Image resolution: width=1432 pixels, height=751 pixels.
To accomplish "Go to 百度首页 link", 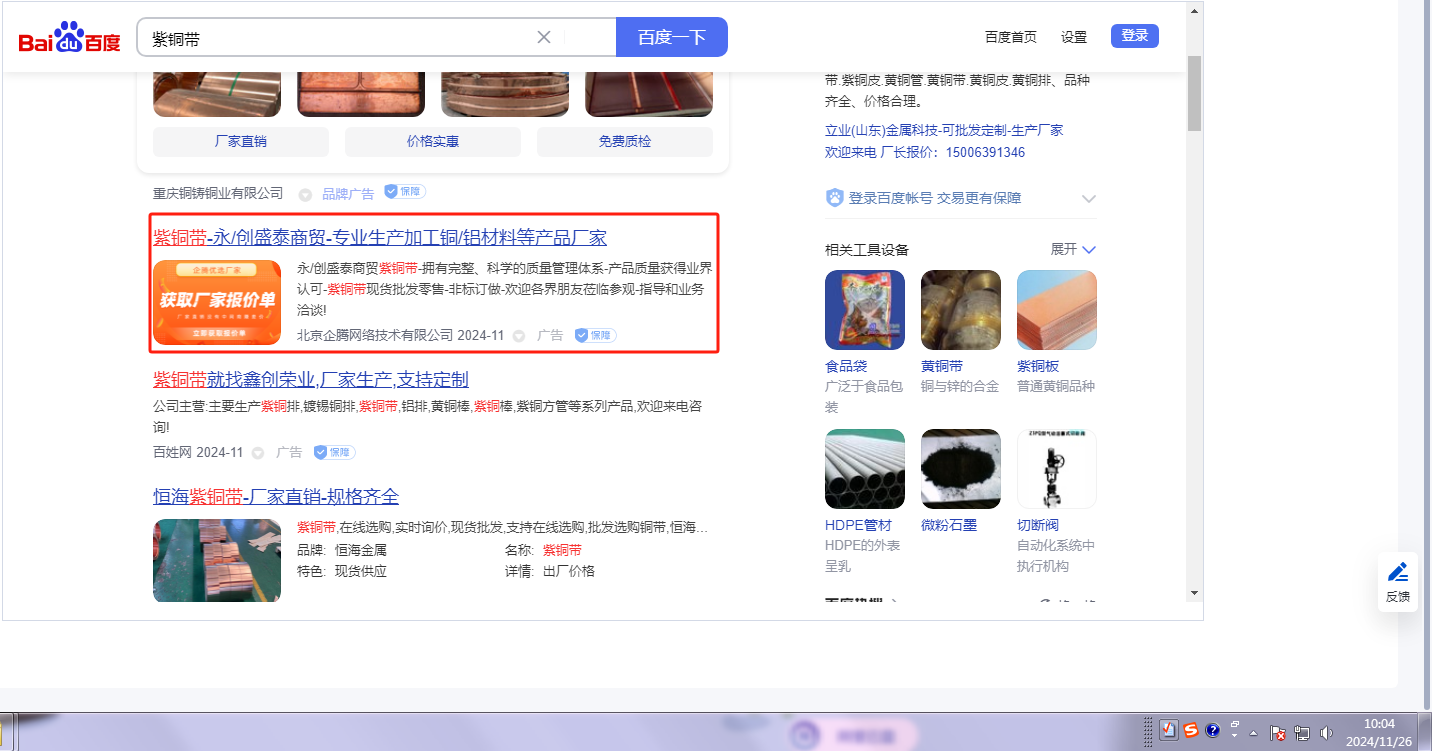I will click(1011, 37).
